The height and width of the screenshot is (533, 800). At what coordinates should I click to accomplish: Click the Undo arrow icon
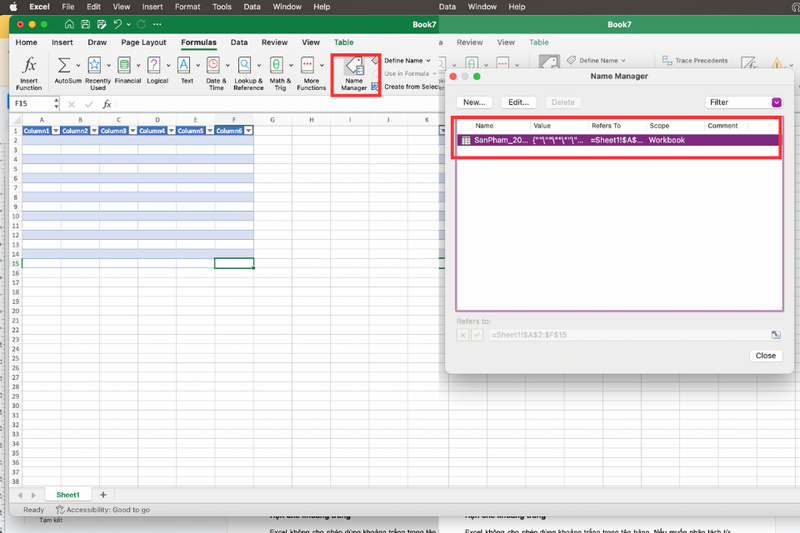[x=117, y=24]
